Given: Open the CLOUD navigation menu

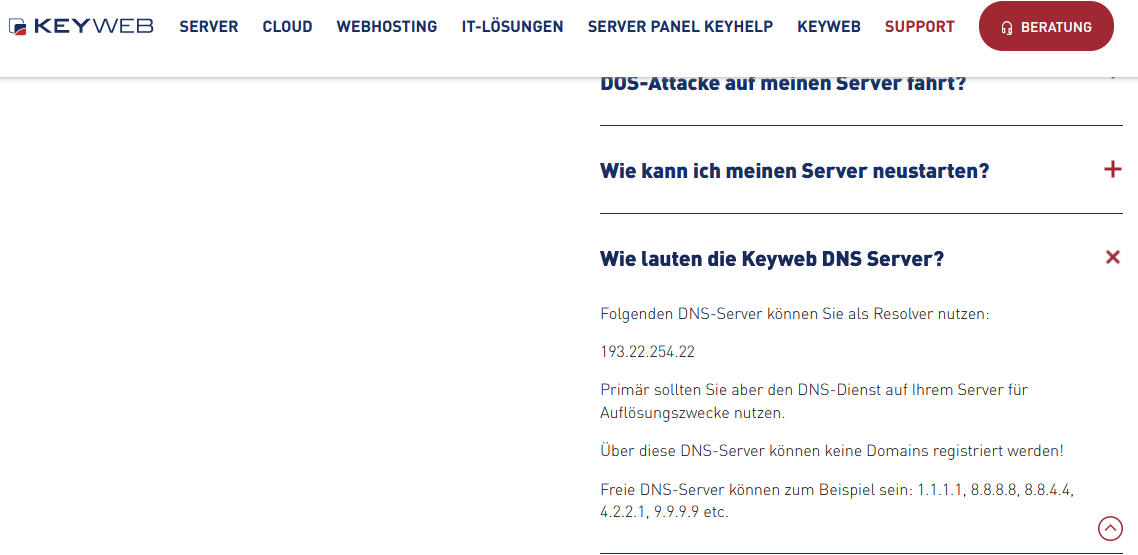Looking at the screenshot, I should point(287,27).
